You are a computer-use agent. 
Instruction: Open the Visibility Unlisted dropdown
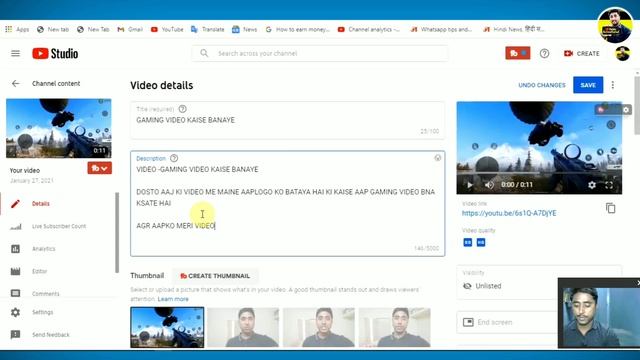[x=539, y=281]
